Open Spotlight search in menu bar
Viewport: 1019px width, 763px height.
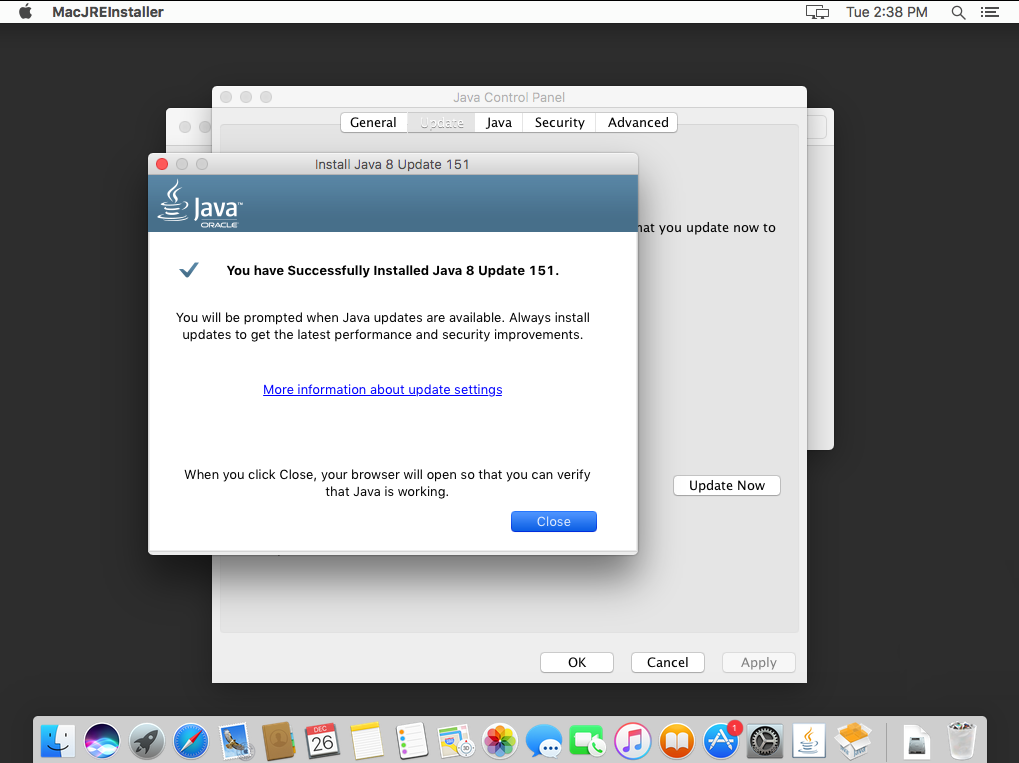[958, 12]
